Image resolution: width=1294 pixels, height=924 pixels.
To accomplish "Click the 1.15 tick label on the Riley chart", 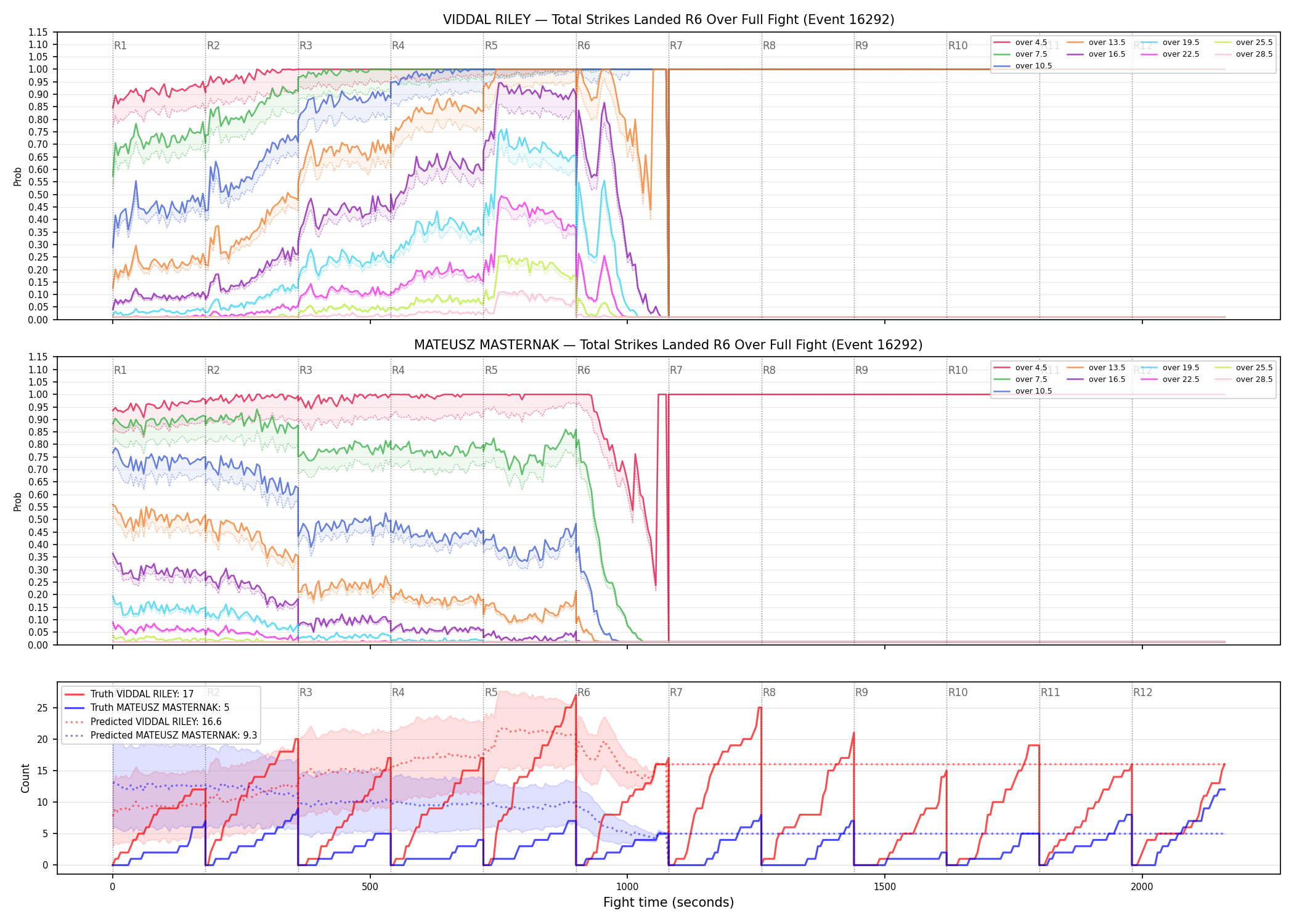I will [x=38, y=32].
